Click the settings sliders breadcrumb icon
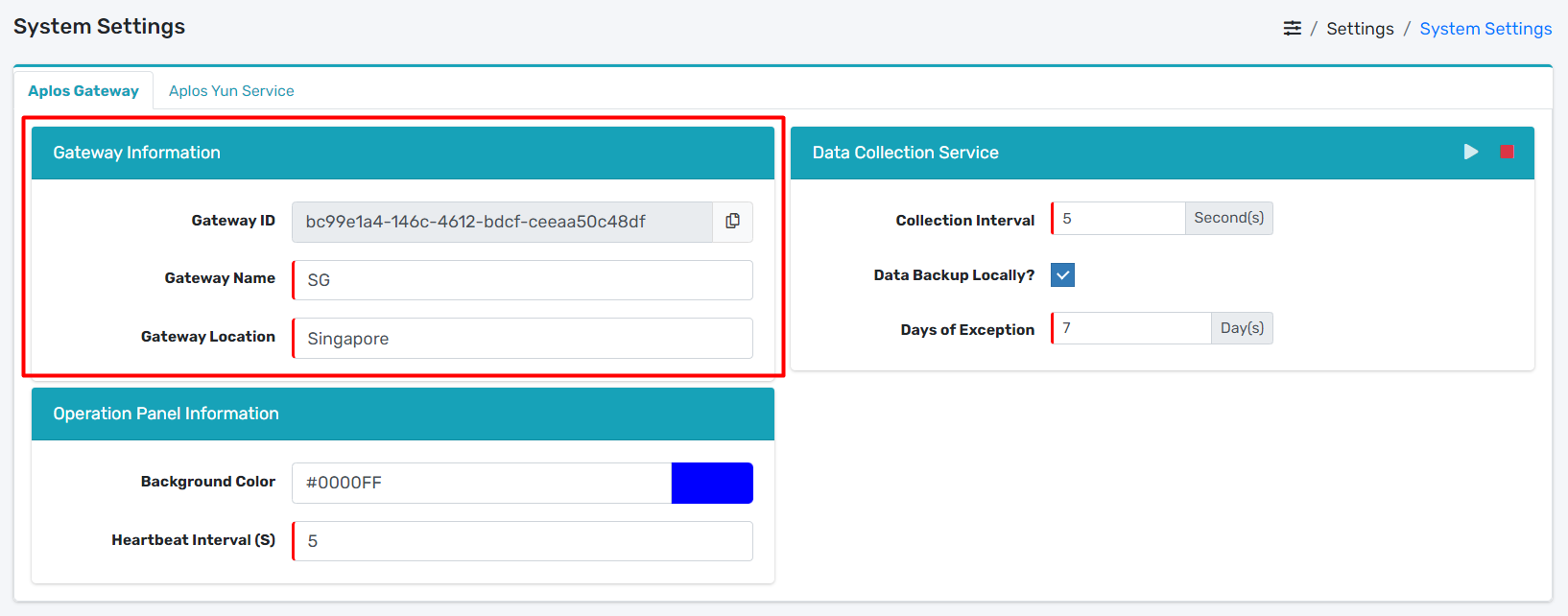The image size is (1568, 616). point(1292,29)
